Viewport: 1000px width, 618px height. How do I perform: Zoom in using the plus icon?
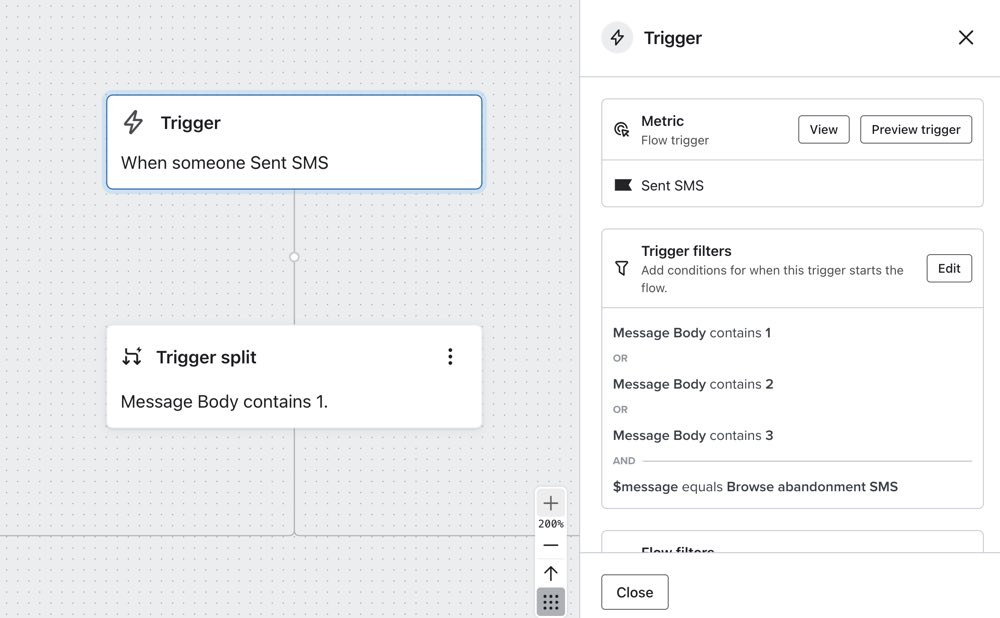[x=550, y=503]
